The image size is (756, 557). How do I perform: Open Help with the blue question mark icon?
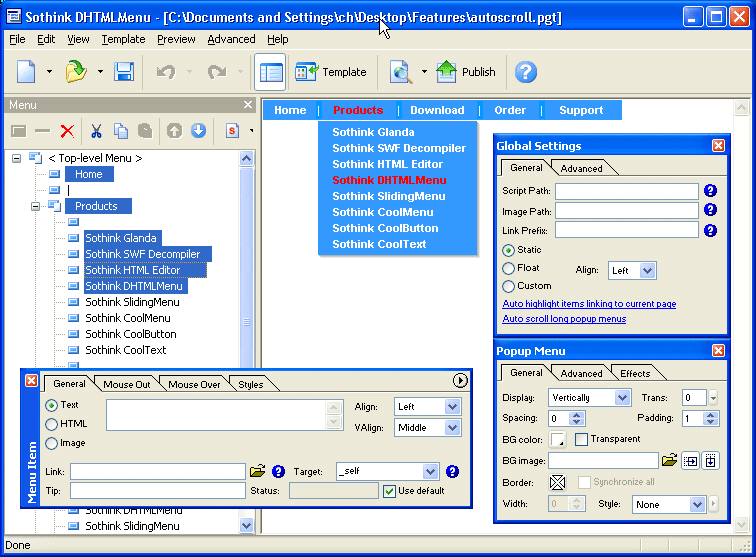[x=526, y=72]
